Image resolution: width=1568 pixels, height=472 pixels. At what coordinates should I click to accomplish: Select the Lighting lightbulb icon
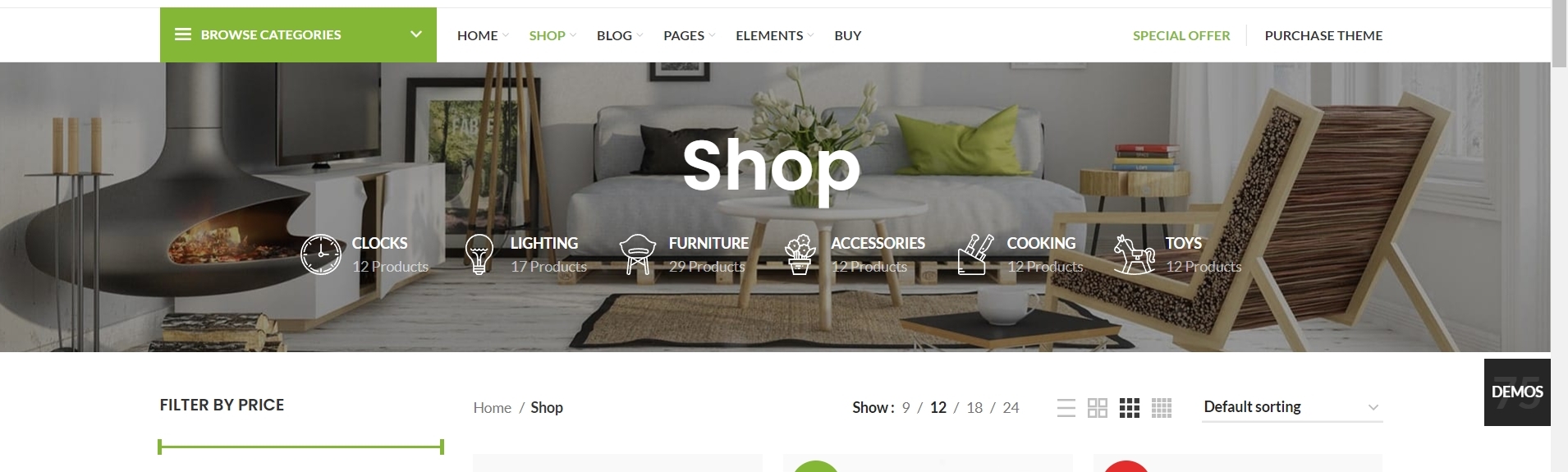pos(479,254)
